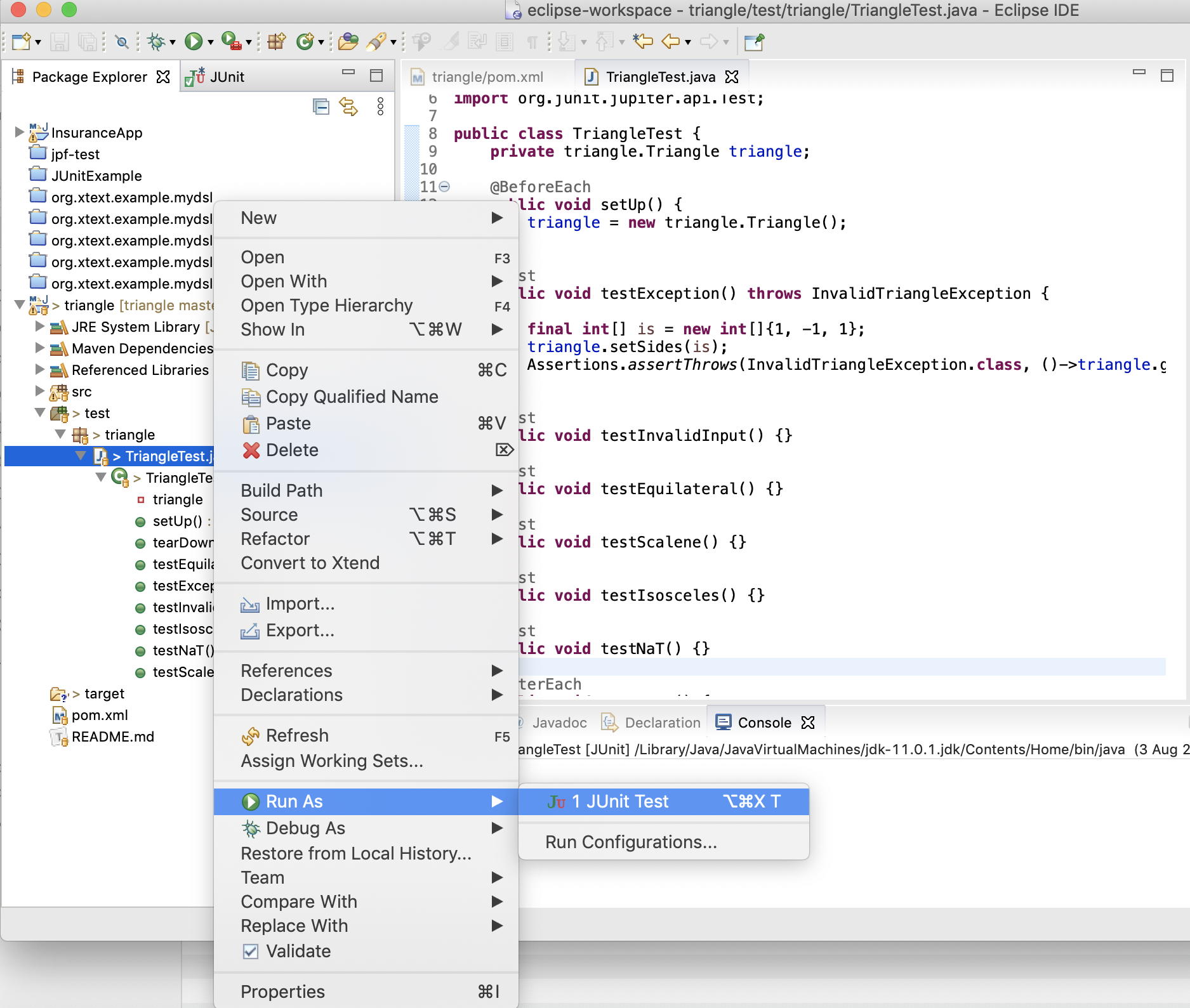Minimize the Package Explorer view

pos(348,72)
